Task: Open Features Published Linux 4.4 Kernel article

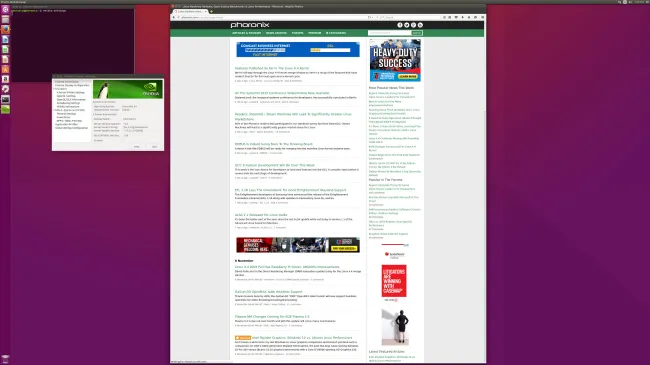Action: pyautogui.click(x=272, y=68)
